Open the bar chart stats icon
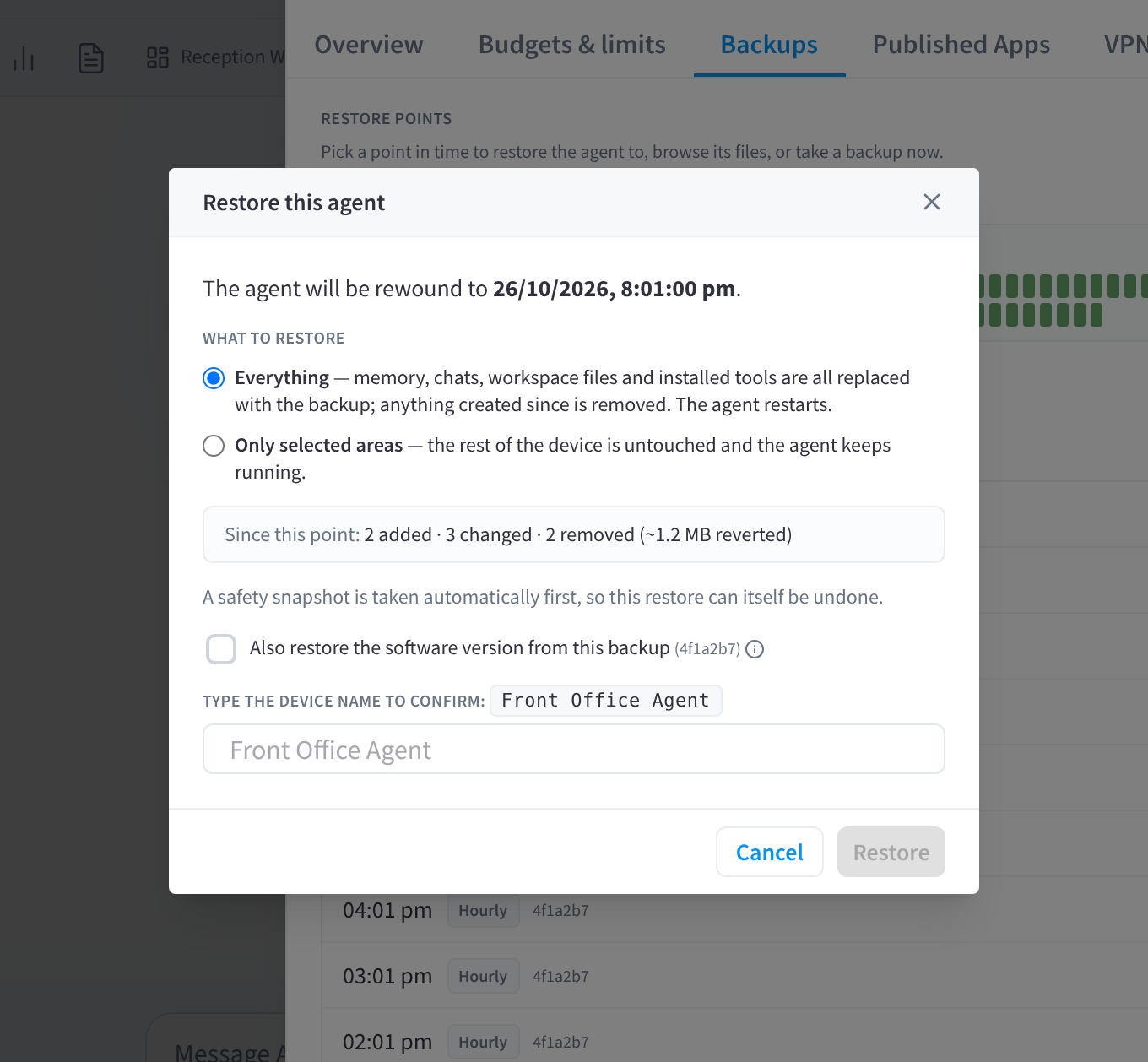Image resolution: width=1148 pixels, height=1062 pixels. point(24,57)
